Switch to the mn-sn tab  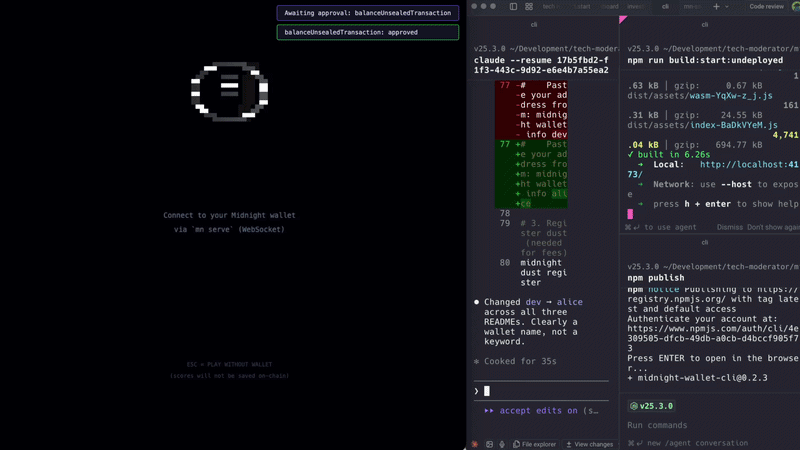click(692, 7)
